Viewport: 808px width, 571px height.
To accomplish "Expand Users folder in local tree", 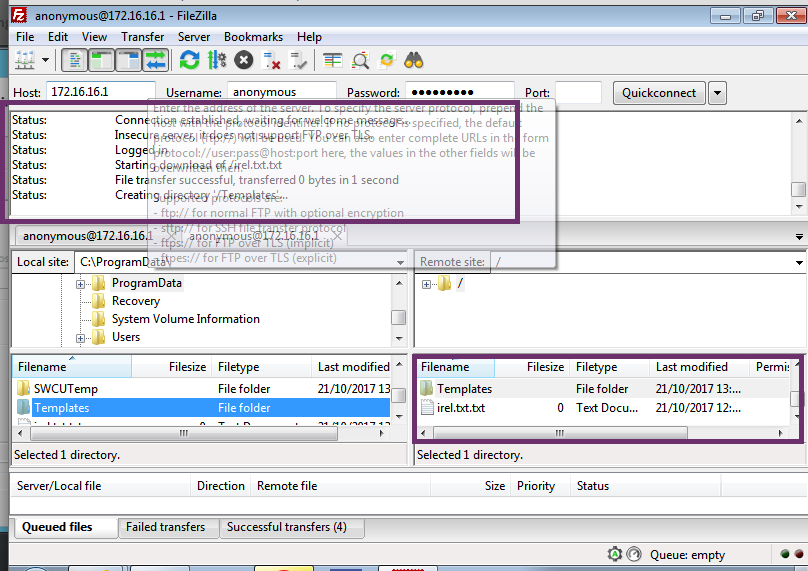I will click(80, 338).
